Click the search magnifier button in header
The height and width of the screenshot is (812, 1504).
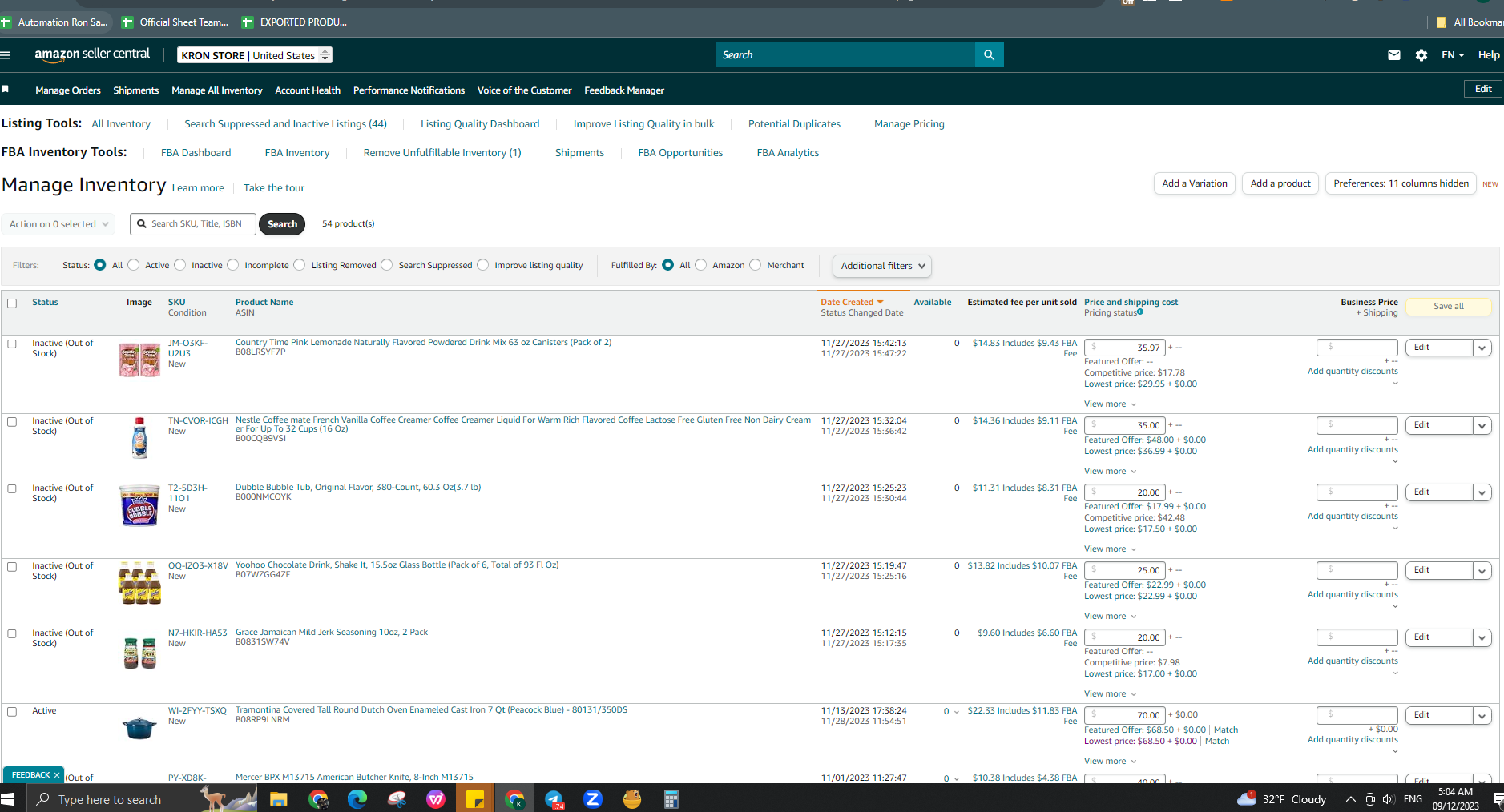pyautogui.click(x=989, y=55)
